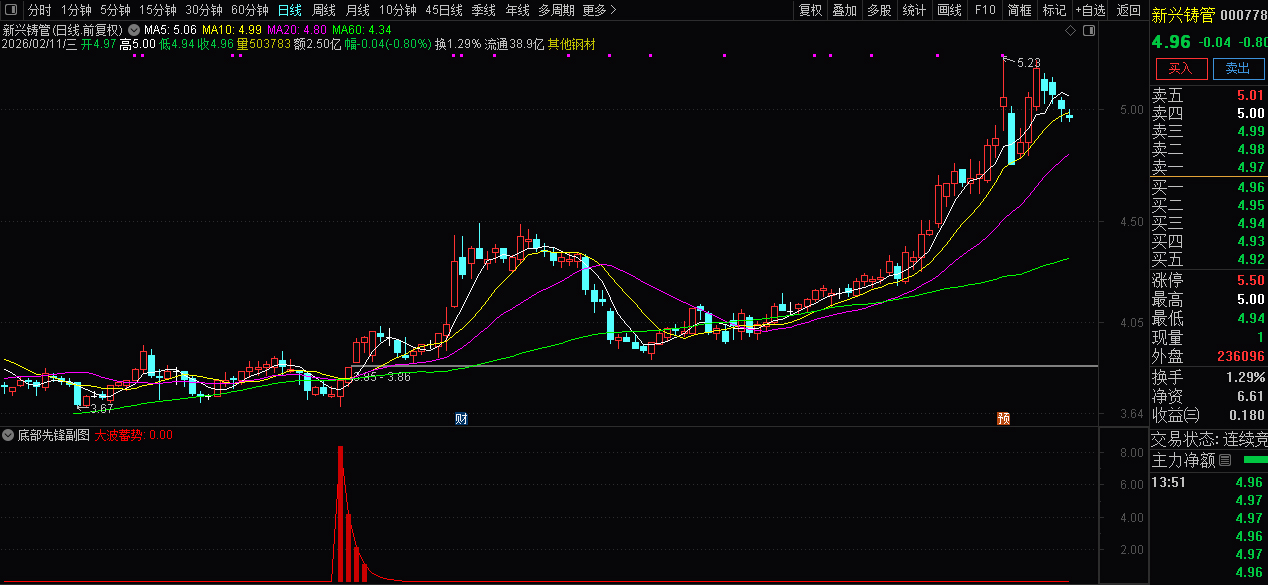Click the 外盘 236096 value
The image size is (1268, 585).
(1240, 356)
